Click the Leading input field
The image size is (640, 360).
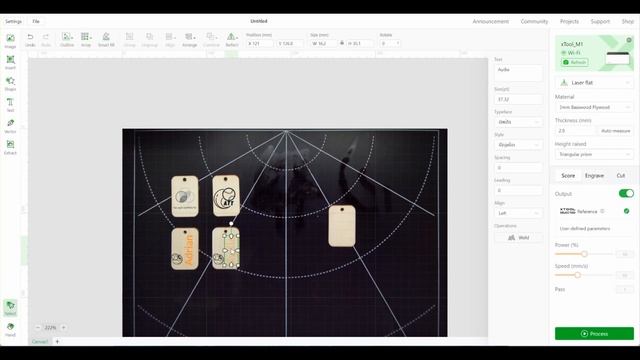point(518,190)
